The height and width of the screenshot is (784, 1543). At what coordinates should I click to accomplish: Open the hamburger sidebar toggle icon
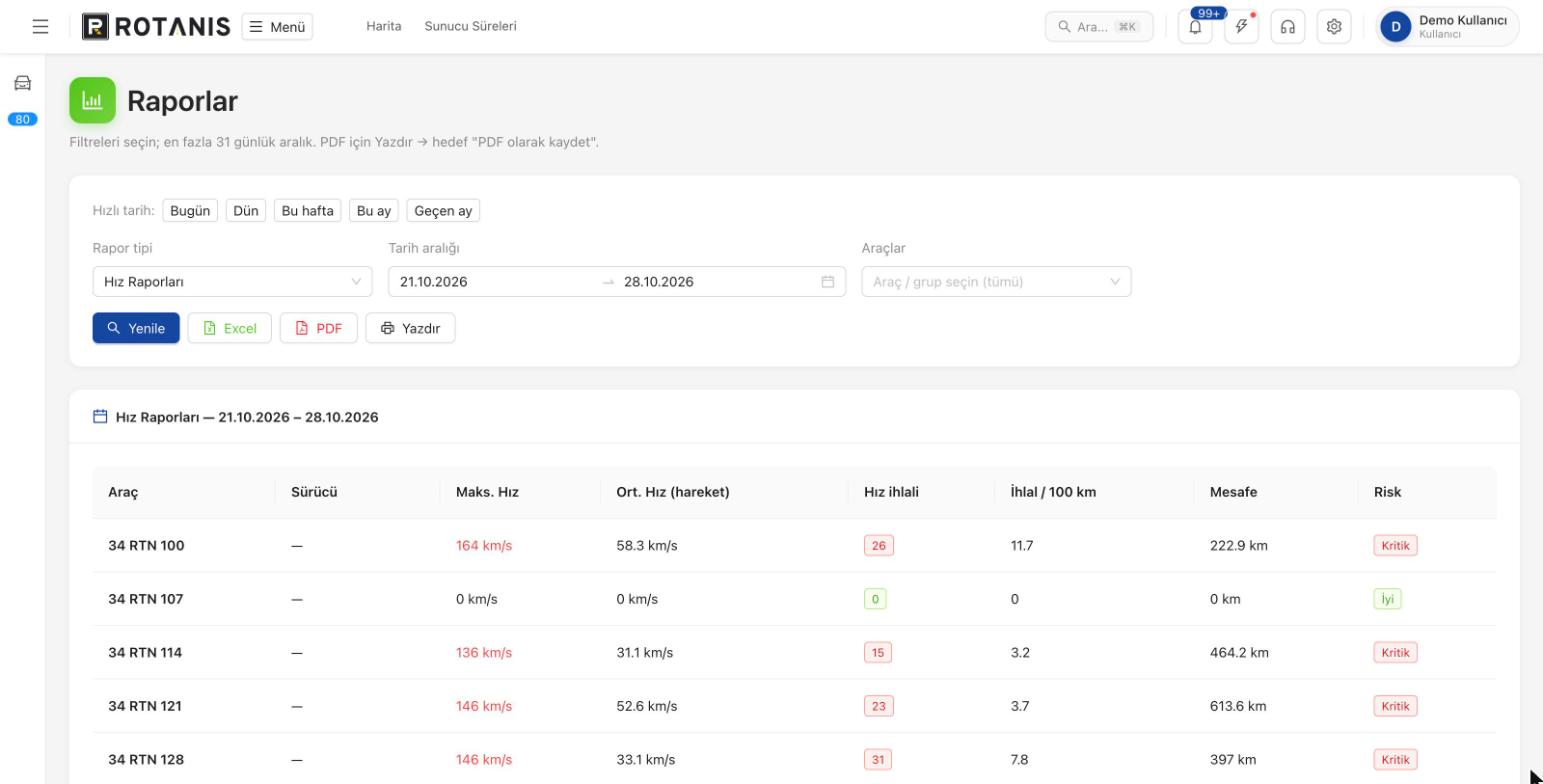click(x=41, y=27)
